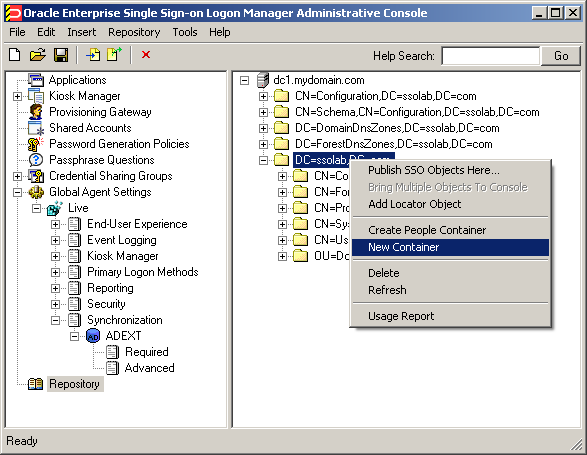
Task: Expand the OU=Dc subfolder node
Action: (x=283, y=257)
